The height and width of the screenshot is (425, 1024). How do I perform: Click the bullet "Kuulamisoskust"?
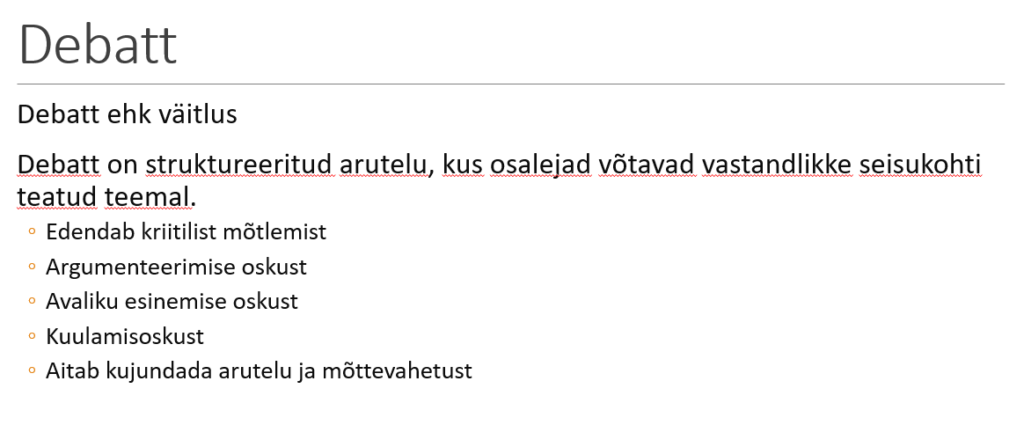point(125,337)
